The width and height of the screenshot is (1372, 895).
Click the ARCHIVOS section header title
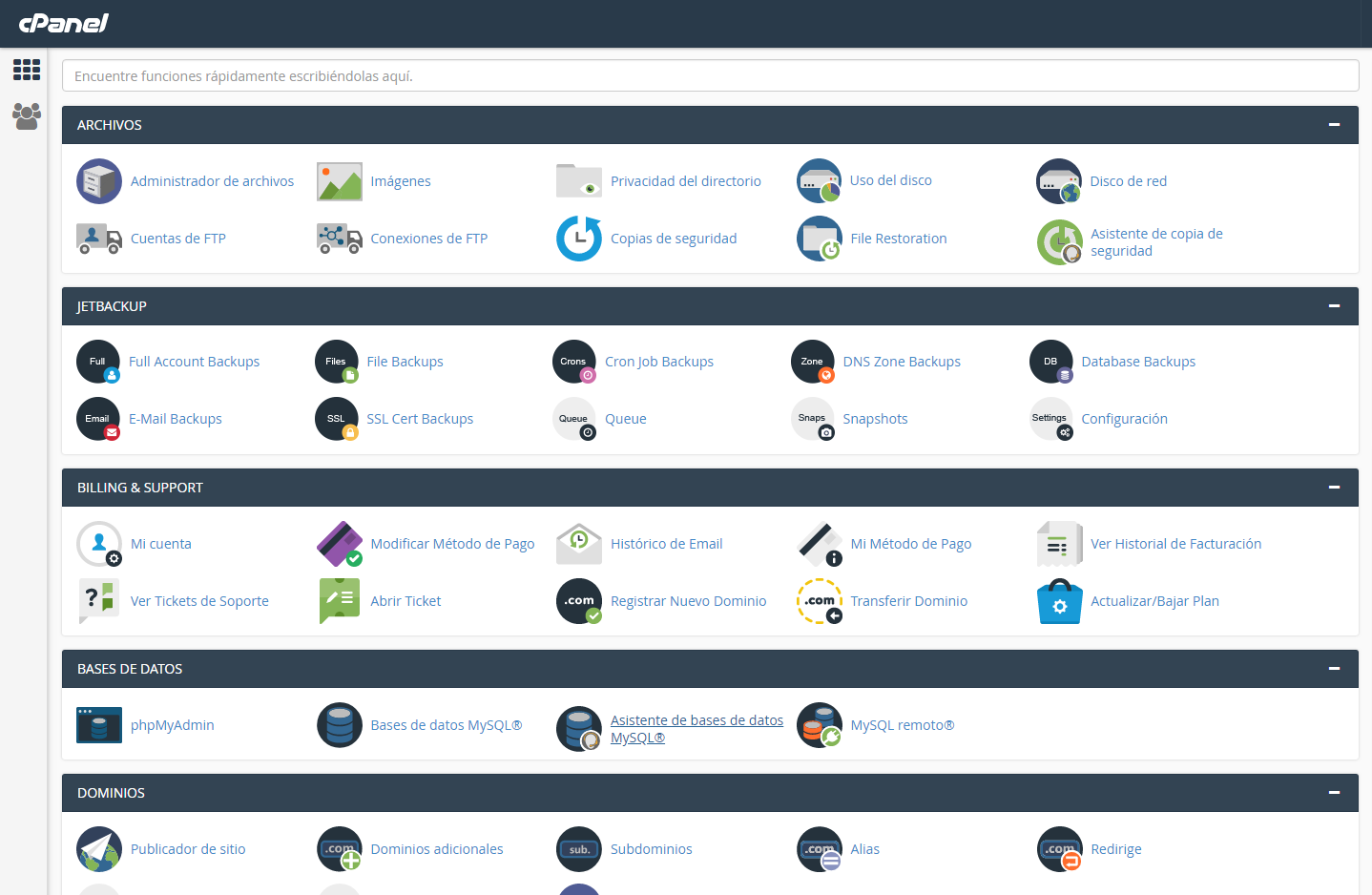(110, 125)
